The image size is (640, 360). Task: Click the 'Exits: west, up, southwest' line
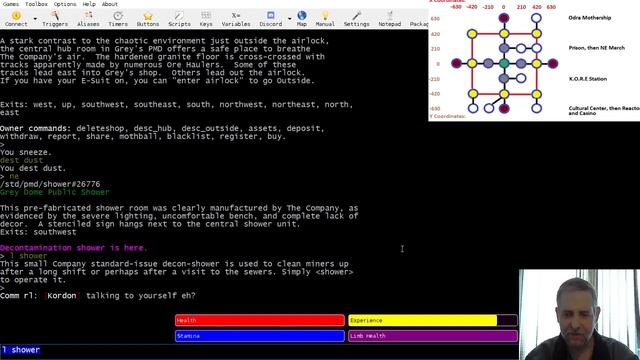click(176, 108)
